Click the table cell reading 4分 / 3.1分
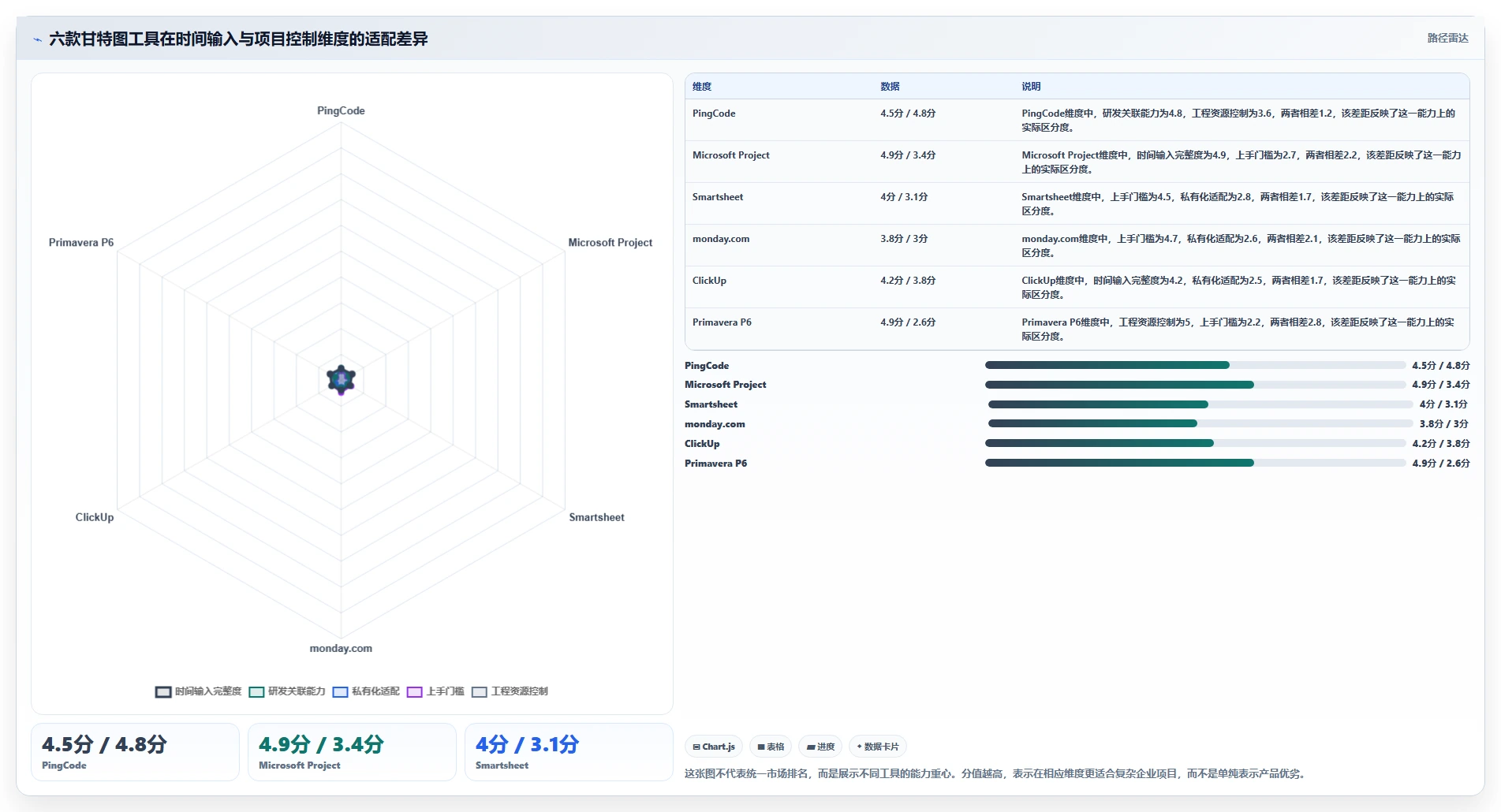1501x812 pixels. tap(904, 197)
